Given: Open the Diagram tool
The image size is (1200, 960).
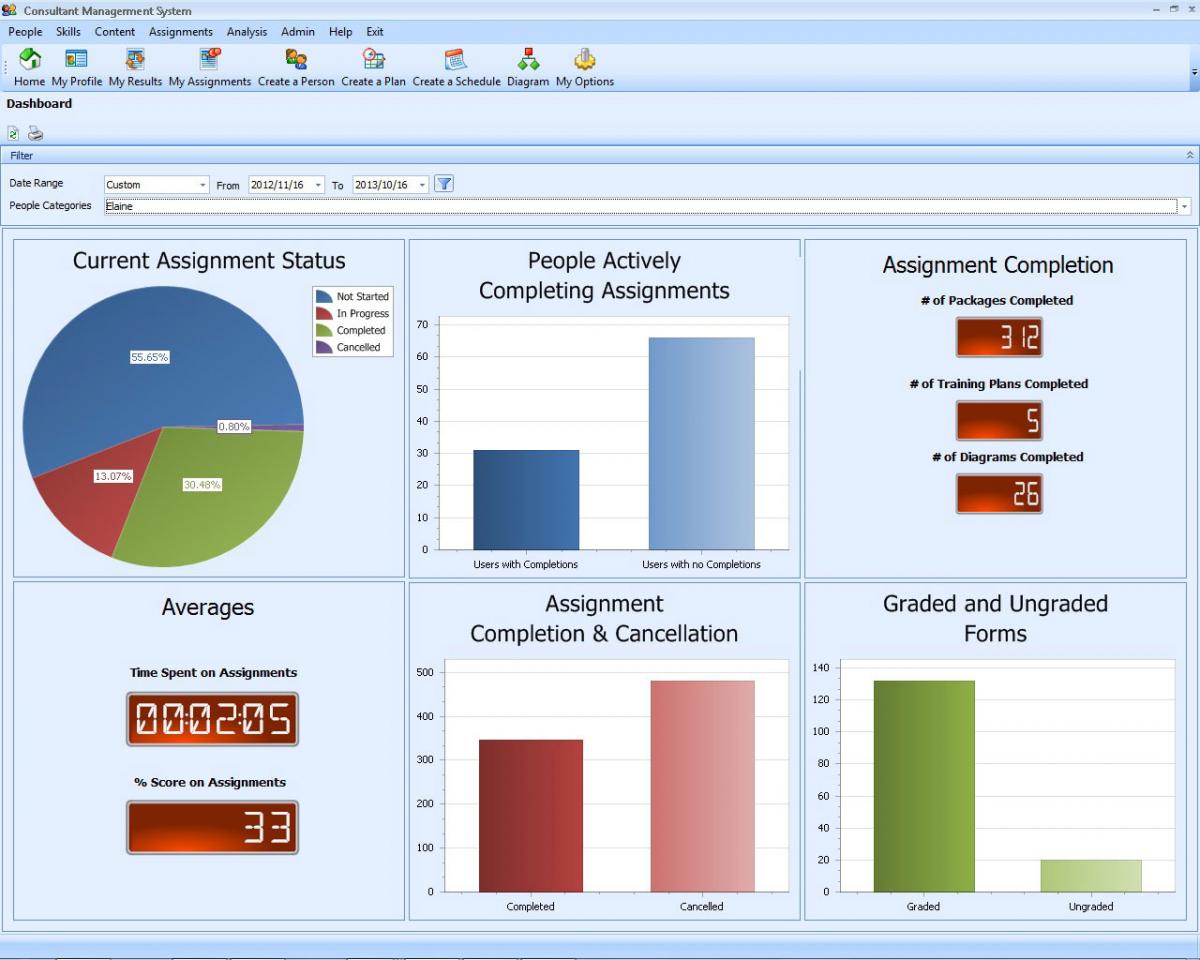Looking at the screenshot, I should coord(528,60).
